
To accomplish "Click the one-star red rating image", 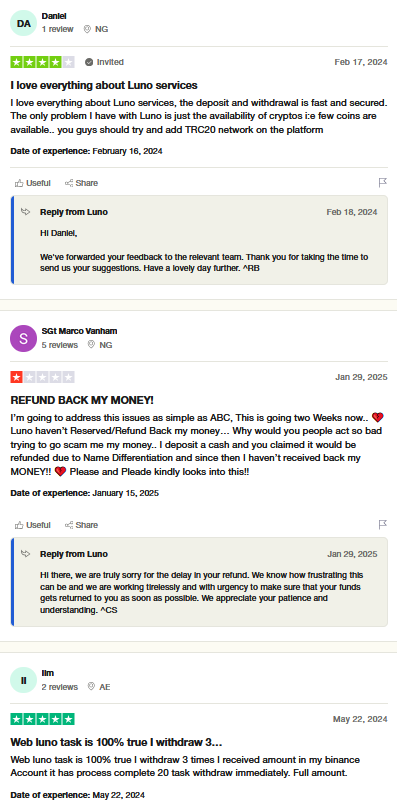I will pos(43,377).
